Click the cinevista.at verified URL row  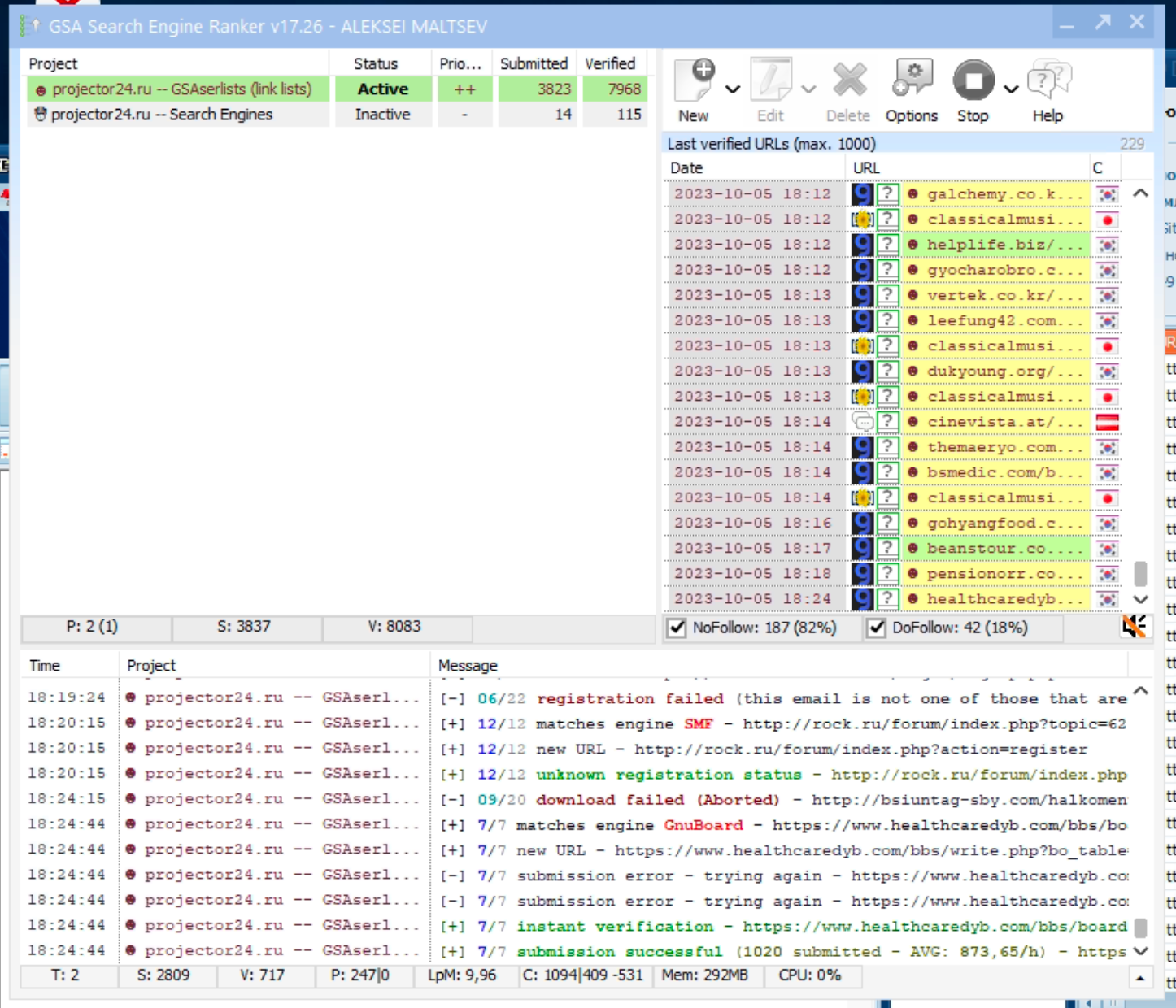[x=893, y=421]
